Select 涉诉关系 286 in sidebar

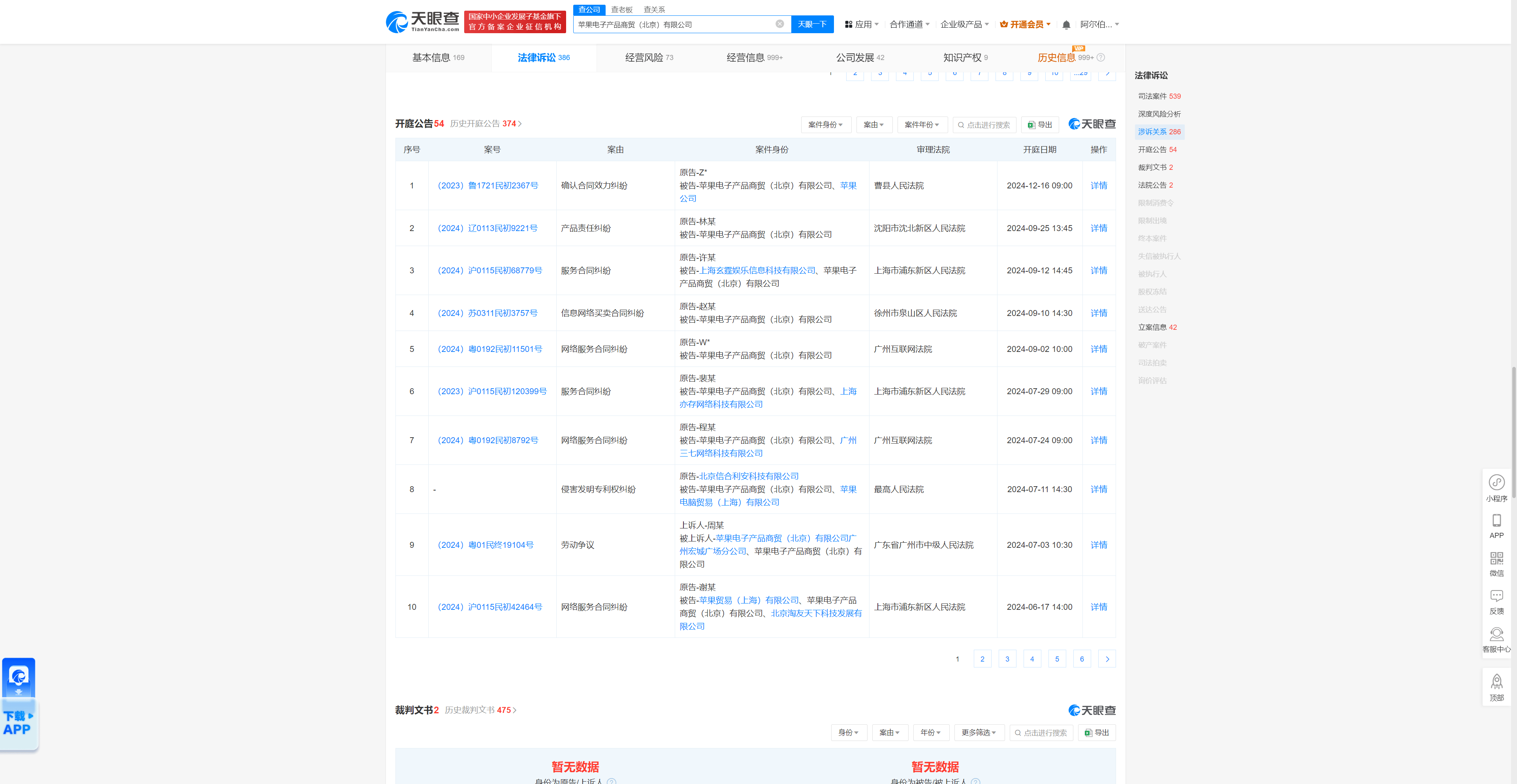click(1159, 132)
